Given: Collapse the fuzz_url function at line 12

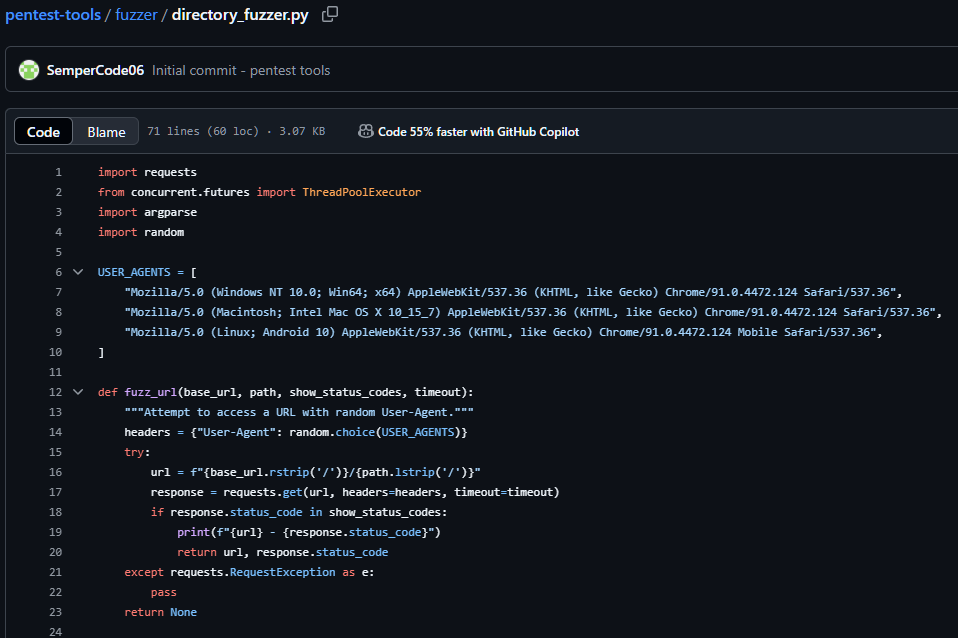Looking at the screenshot, I should [x=78, y=392].
